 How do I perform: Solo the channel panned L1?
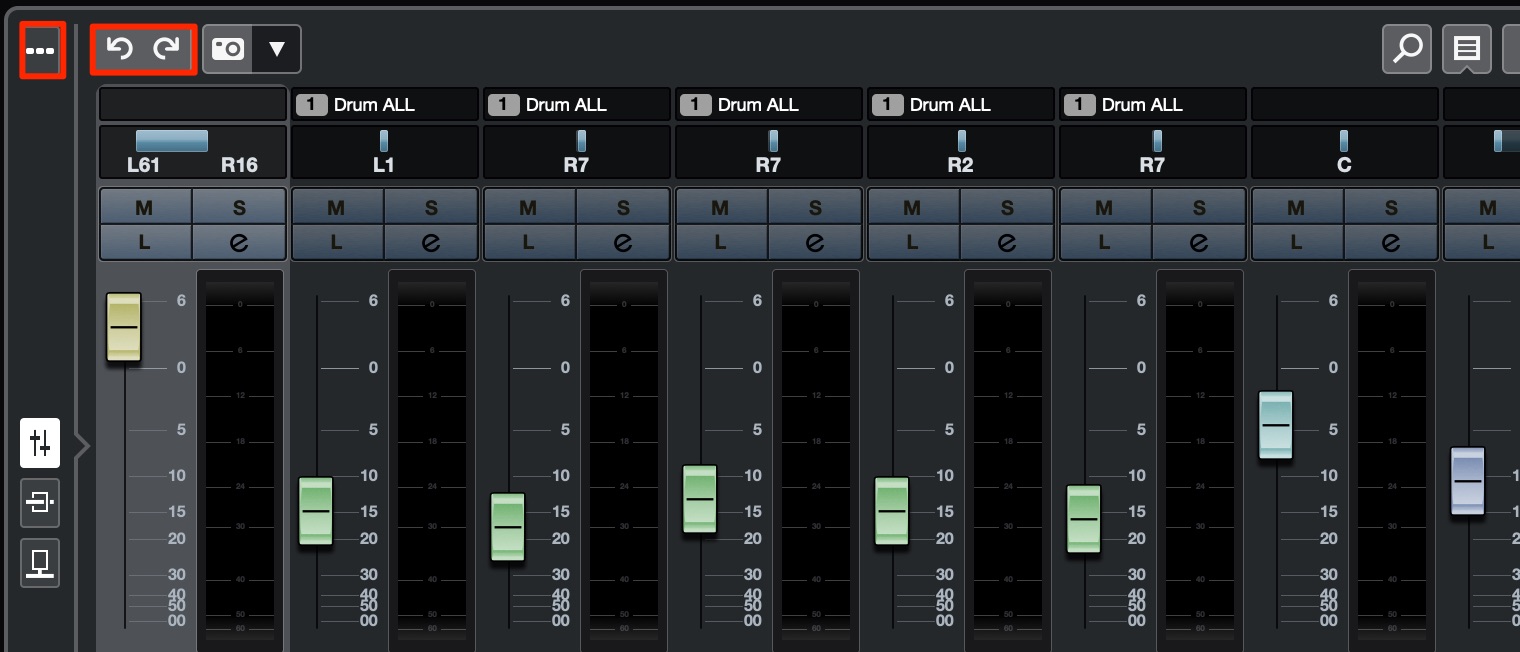pos(431,207)
